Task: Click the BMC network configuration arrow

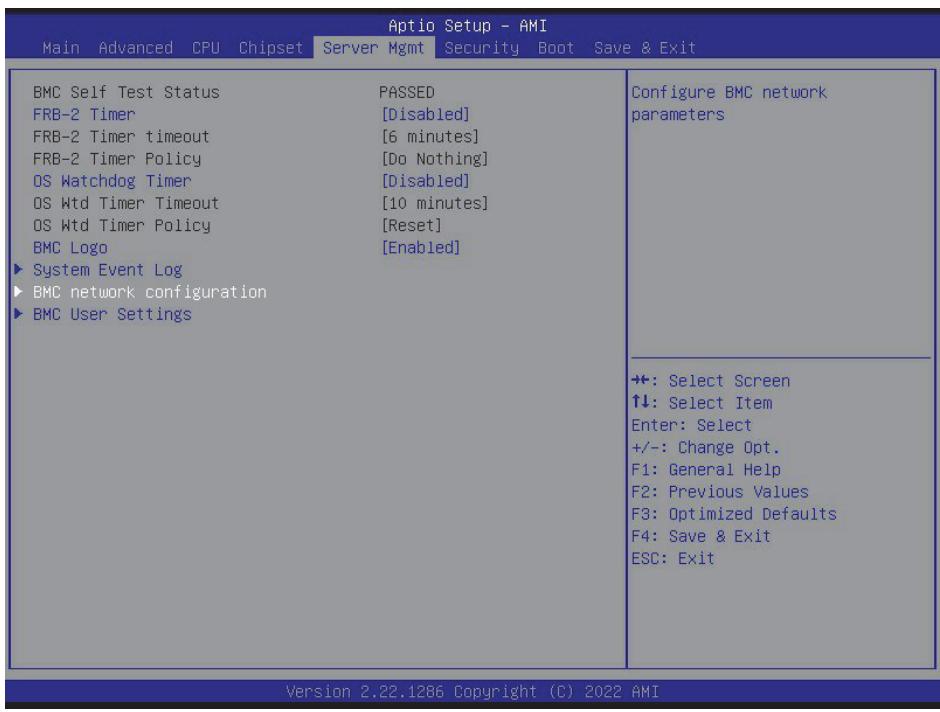Action: coord(19,291)
